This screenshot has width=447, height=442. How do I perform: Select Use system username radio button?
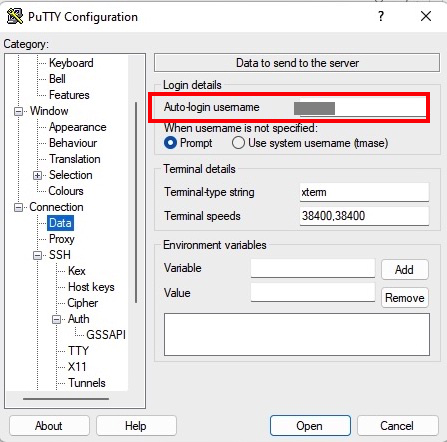coord(238,143)
